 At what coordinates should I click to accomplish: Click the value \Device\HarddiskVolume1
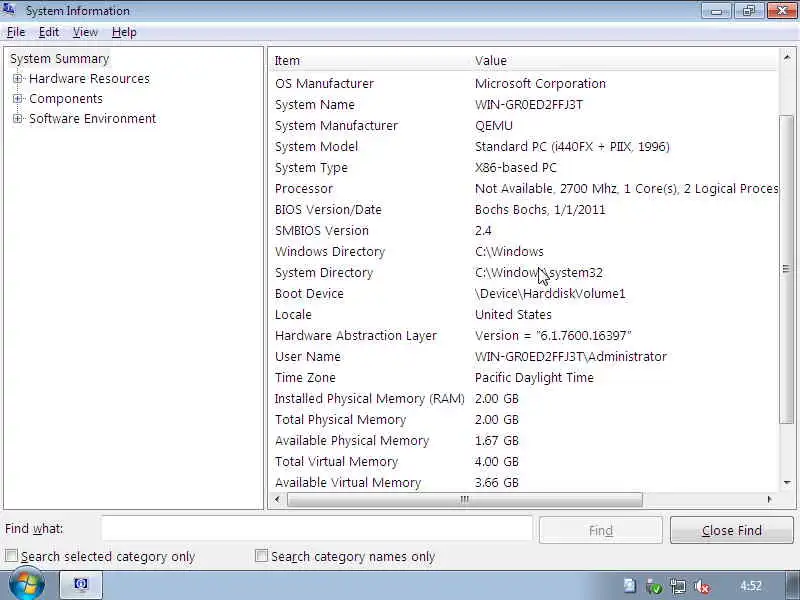[x=550, y=293]
